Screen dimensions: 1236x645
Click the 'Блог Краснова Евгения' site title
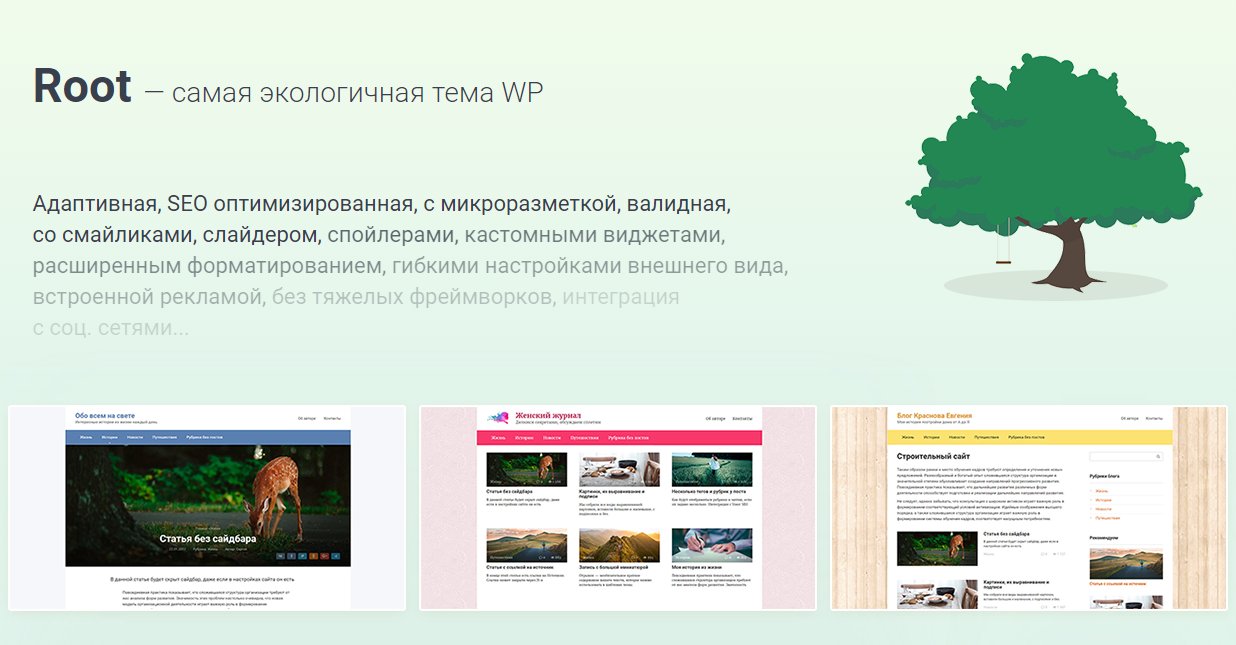pyautogui.click(x=935, y=414)
